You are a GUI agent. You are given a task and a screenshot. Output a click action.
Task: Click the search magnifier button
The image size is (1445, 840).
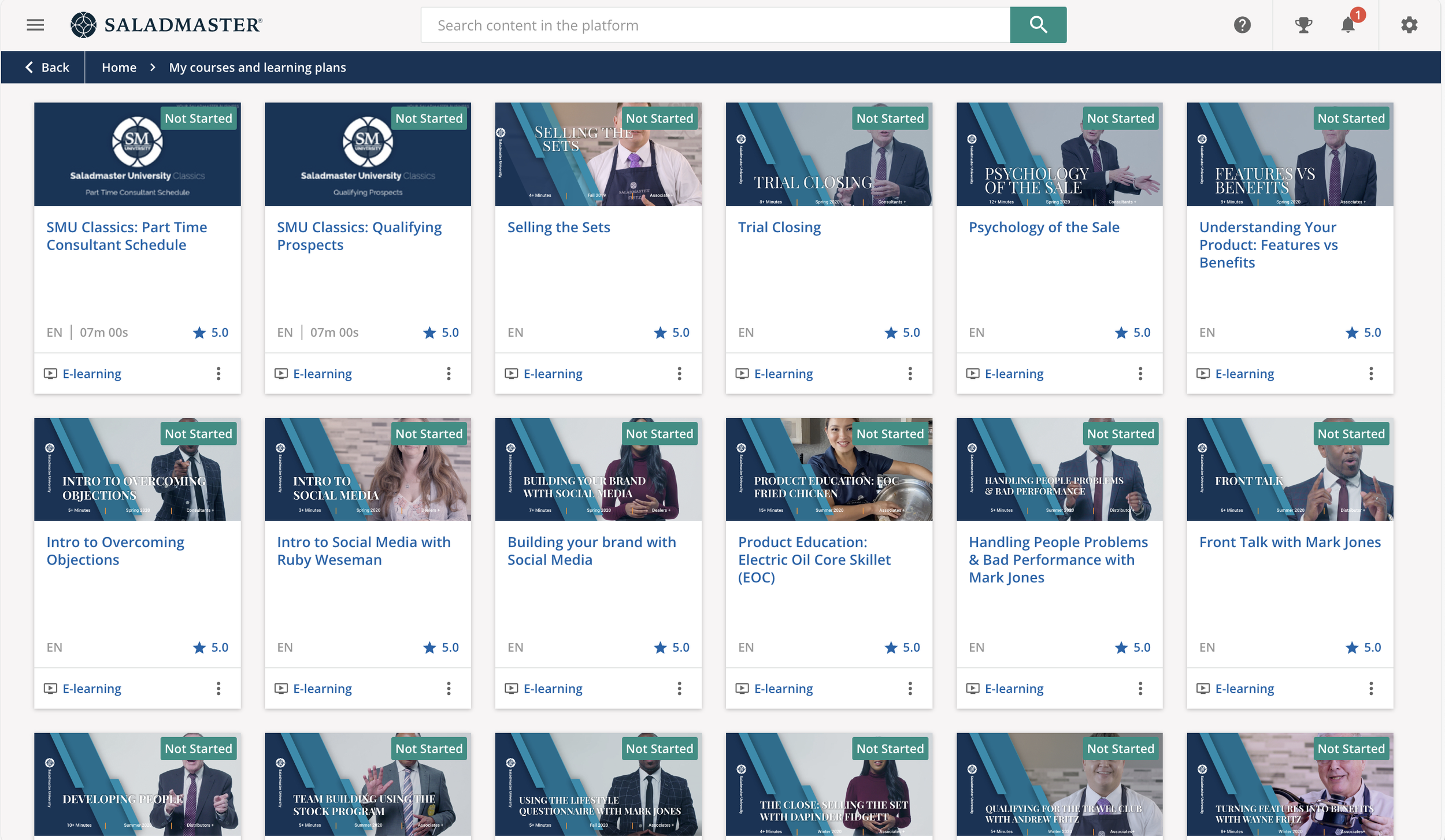click(1038, 25)
